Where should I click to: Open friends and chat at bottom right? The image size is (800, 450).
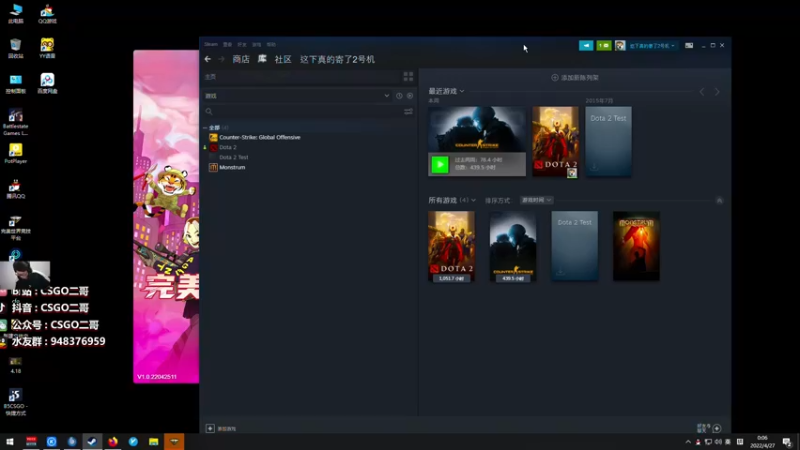[x=710, y=428]
